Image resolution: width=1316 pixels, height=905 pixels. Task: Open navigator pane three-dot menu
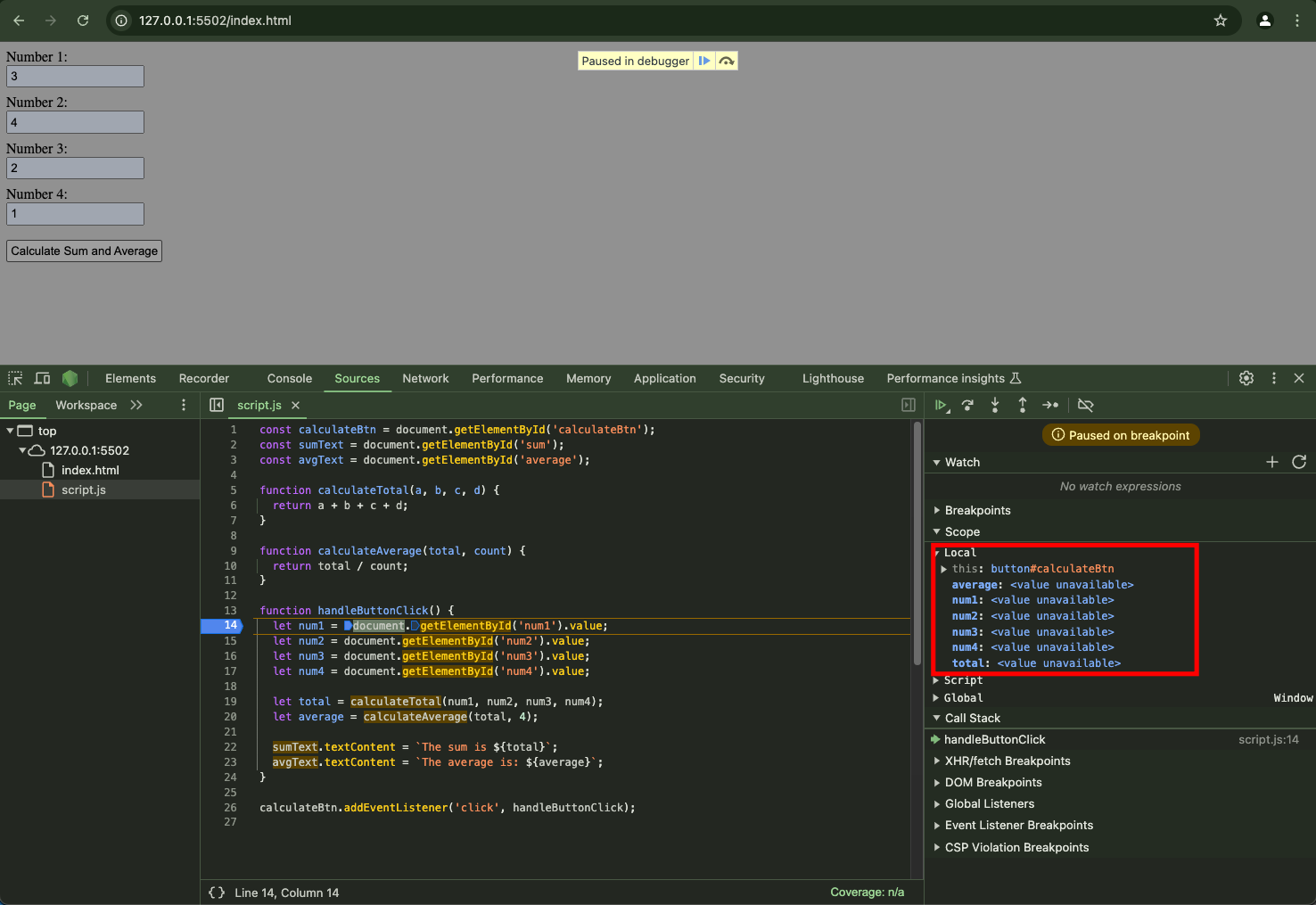184,405
